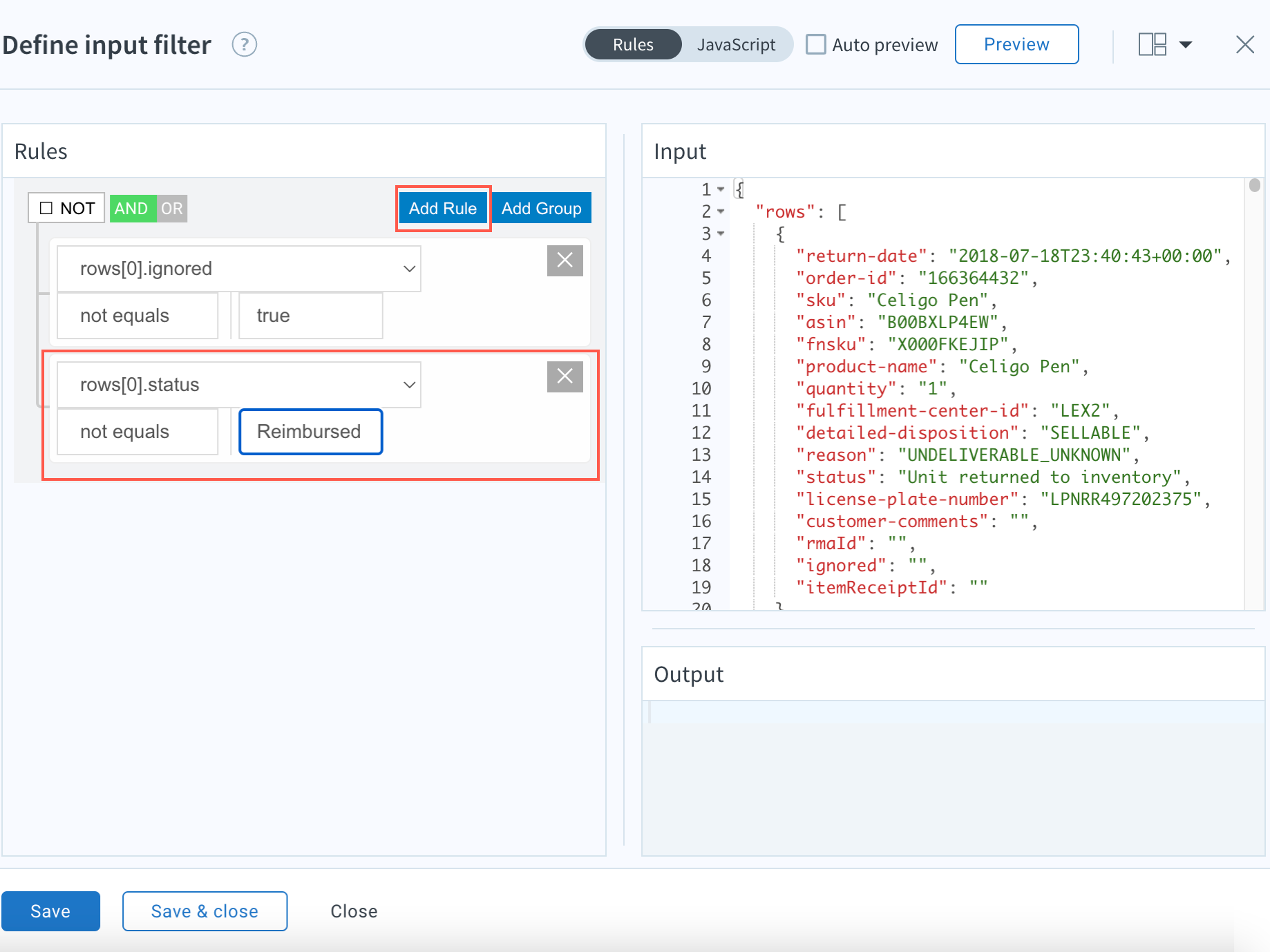Click the "itemReceiptId" key on line 19
This screenshot has height=952, width=1270.
[871, 587]
